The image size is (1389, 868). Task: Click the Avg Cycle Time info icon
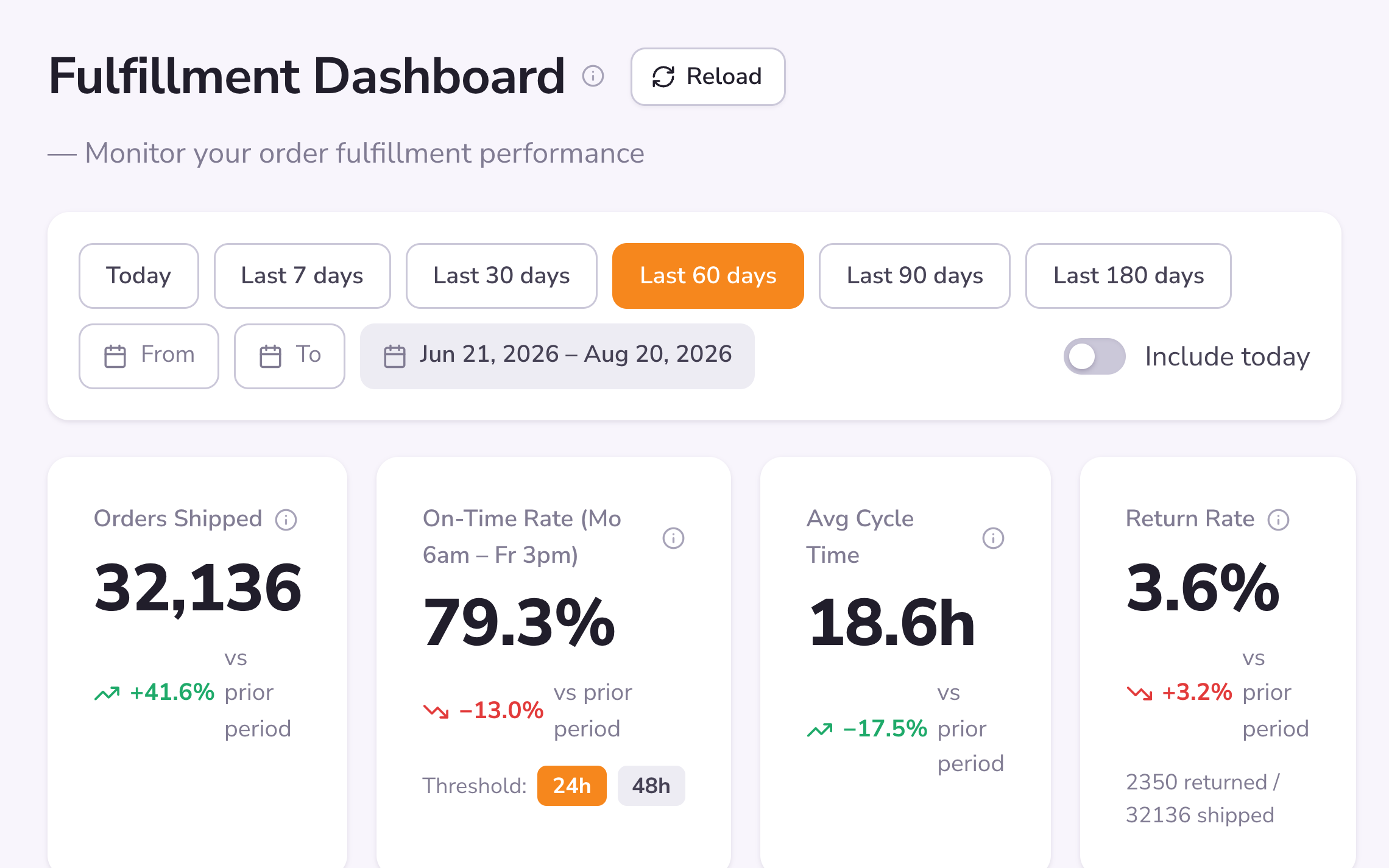(x=993, y=538)
